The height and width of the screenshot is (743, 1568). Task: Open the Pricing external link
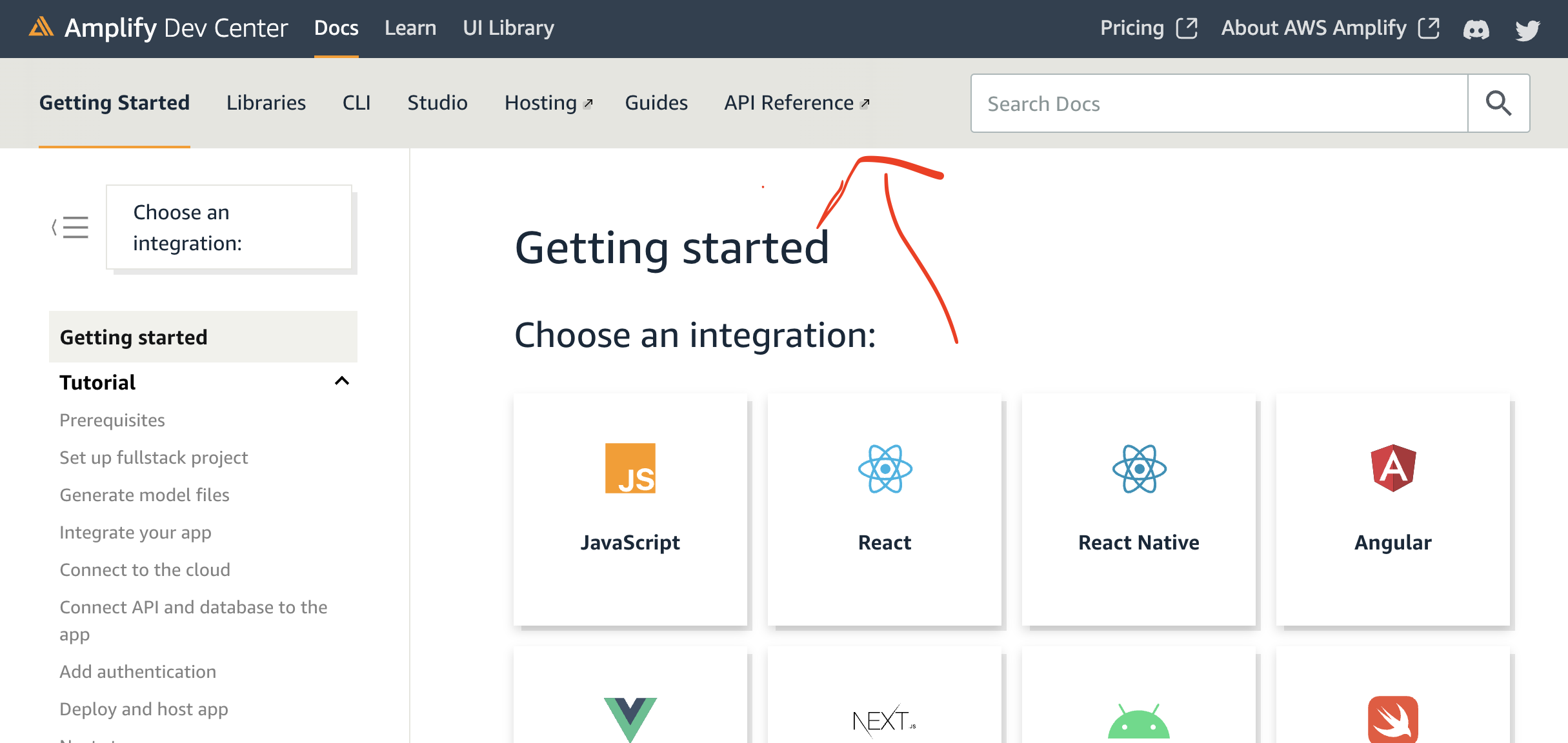coord(1132,28)
